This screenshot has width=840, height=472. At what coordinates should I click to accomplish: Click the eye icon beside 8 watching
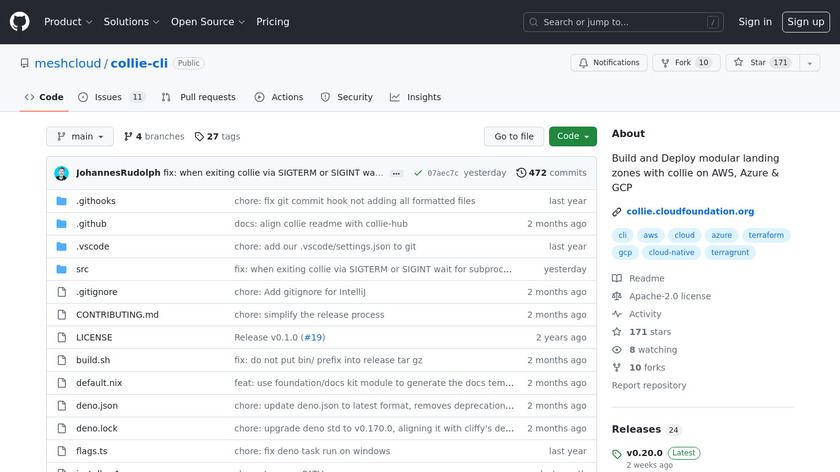[617, 350]
